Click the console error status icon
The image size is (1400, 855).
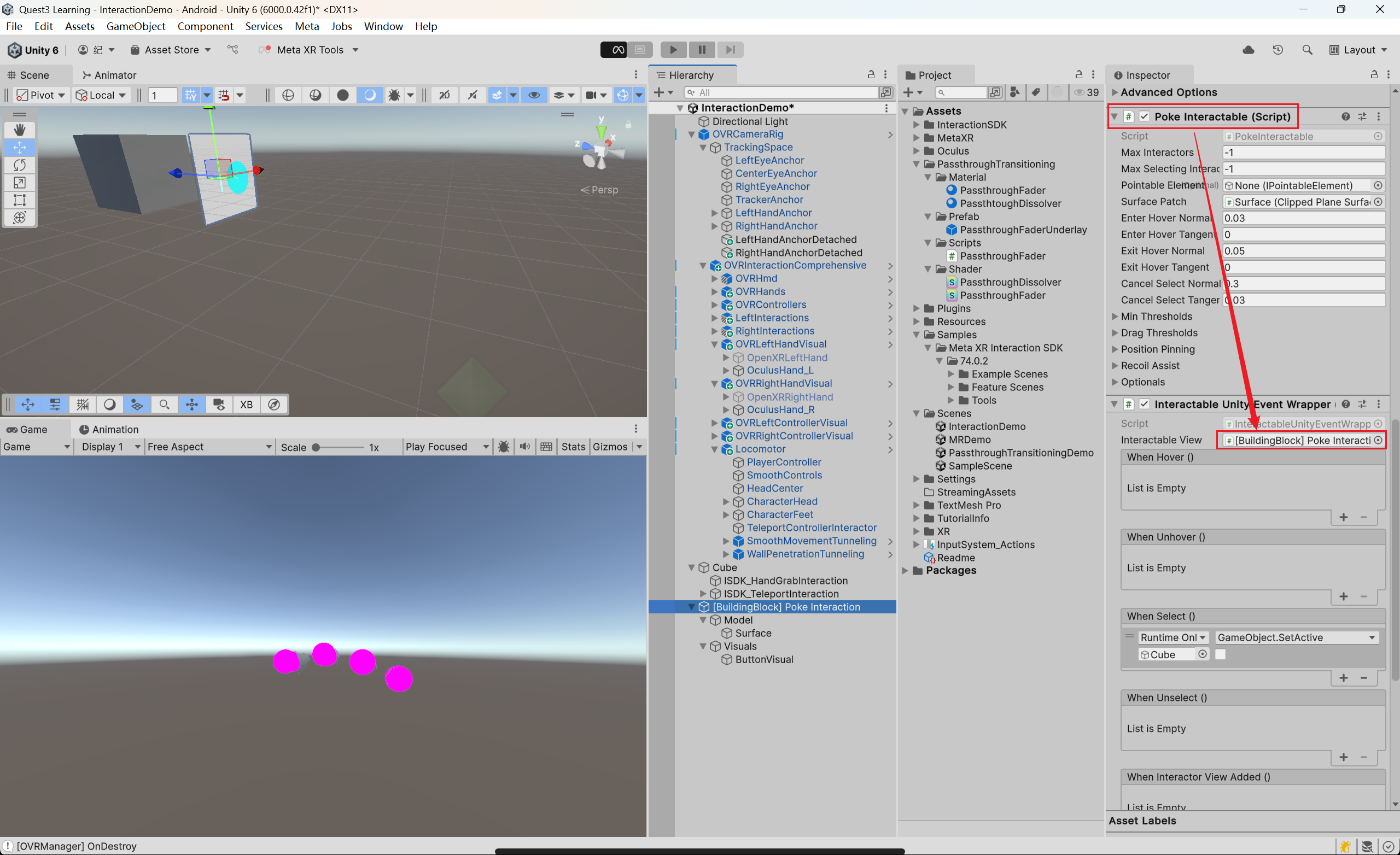(8, 846)
